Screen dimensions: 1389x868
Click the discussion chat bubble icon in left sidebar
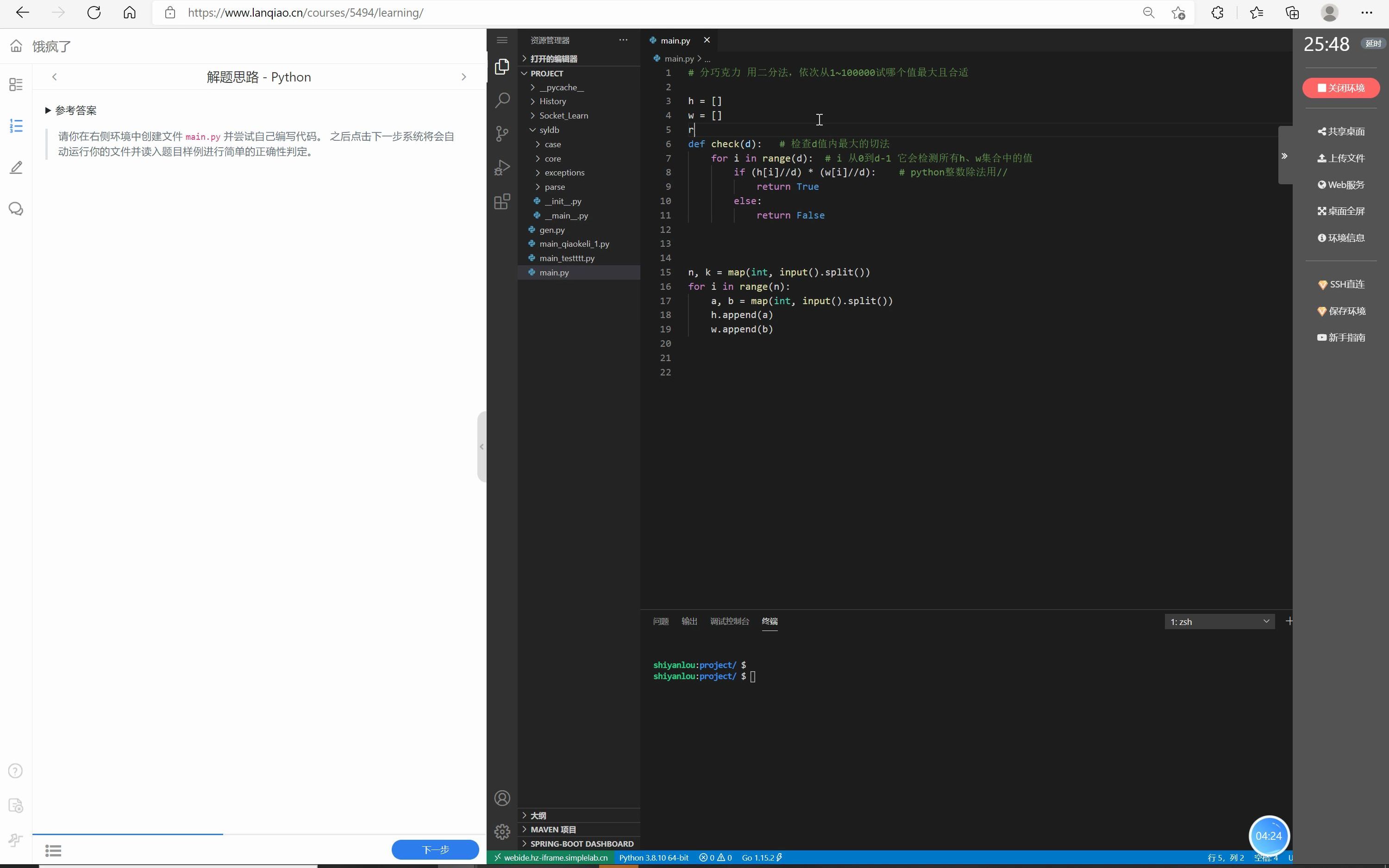pyautogui.click(x=16, y=209)
